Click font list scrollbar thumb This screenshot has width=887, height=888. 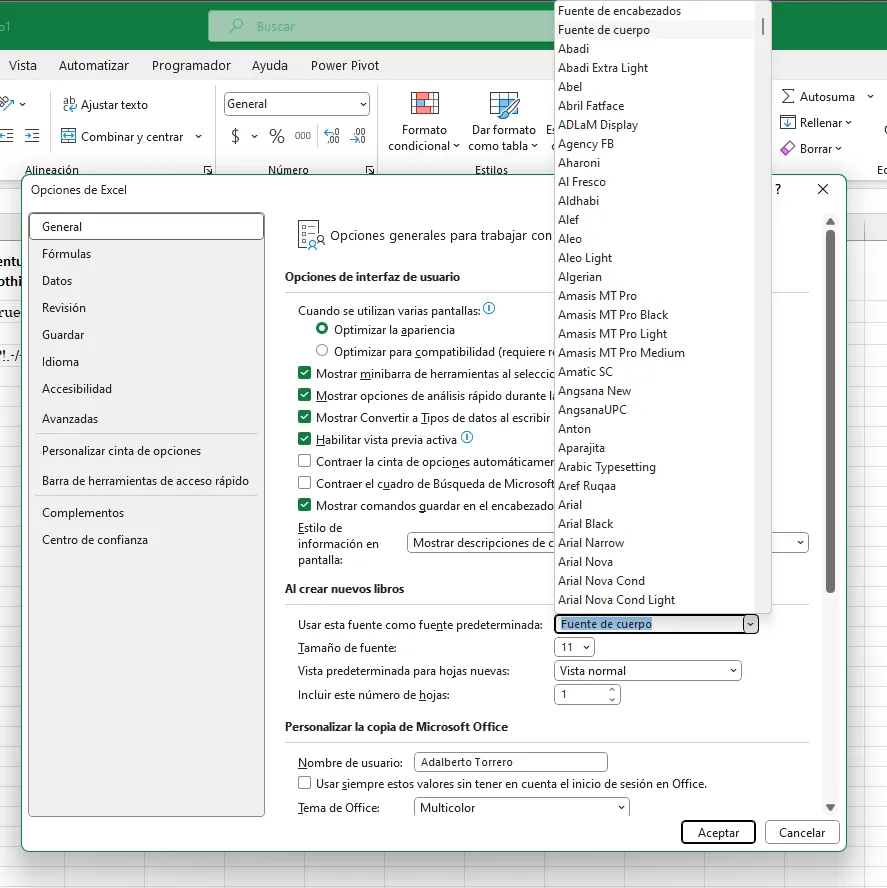[x=763, y=26]
